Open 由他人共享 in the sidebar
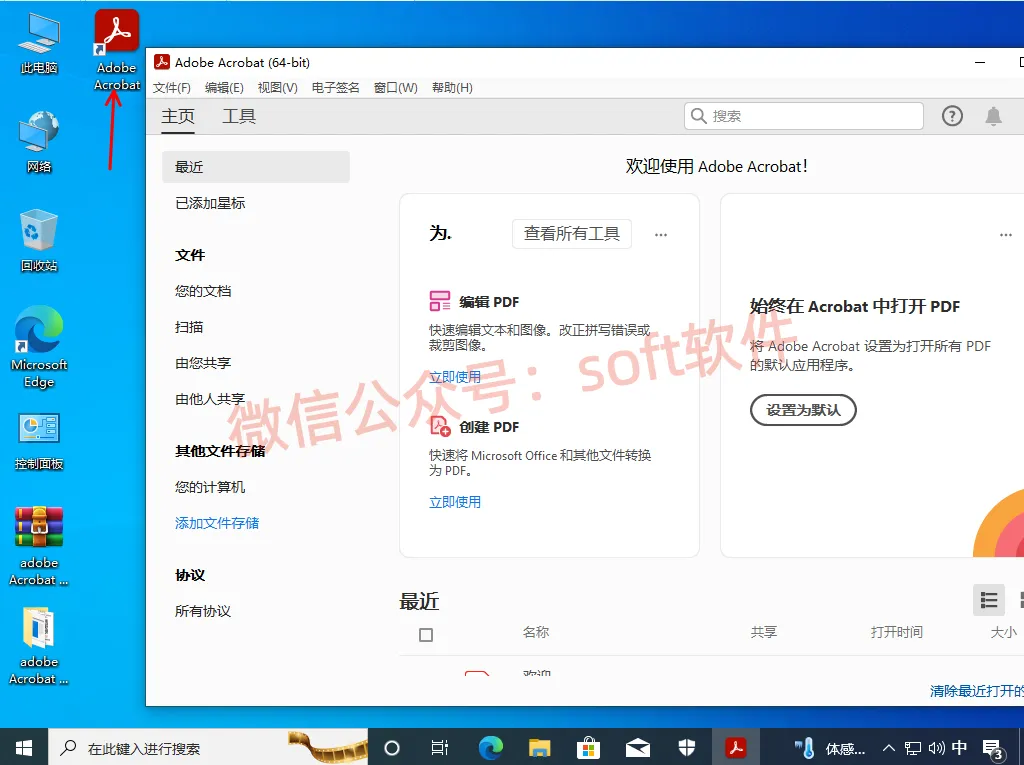The image size is (1024, 765). coord(210,399)
